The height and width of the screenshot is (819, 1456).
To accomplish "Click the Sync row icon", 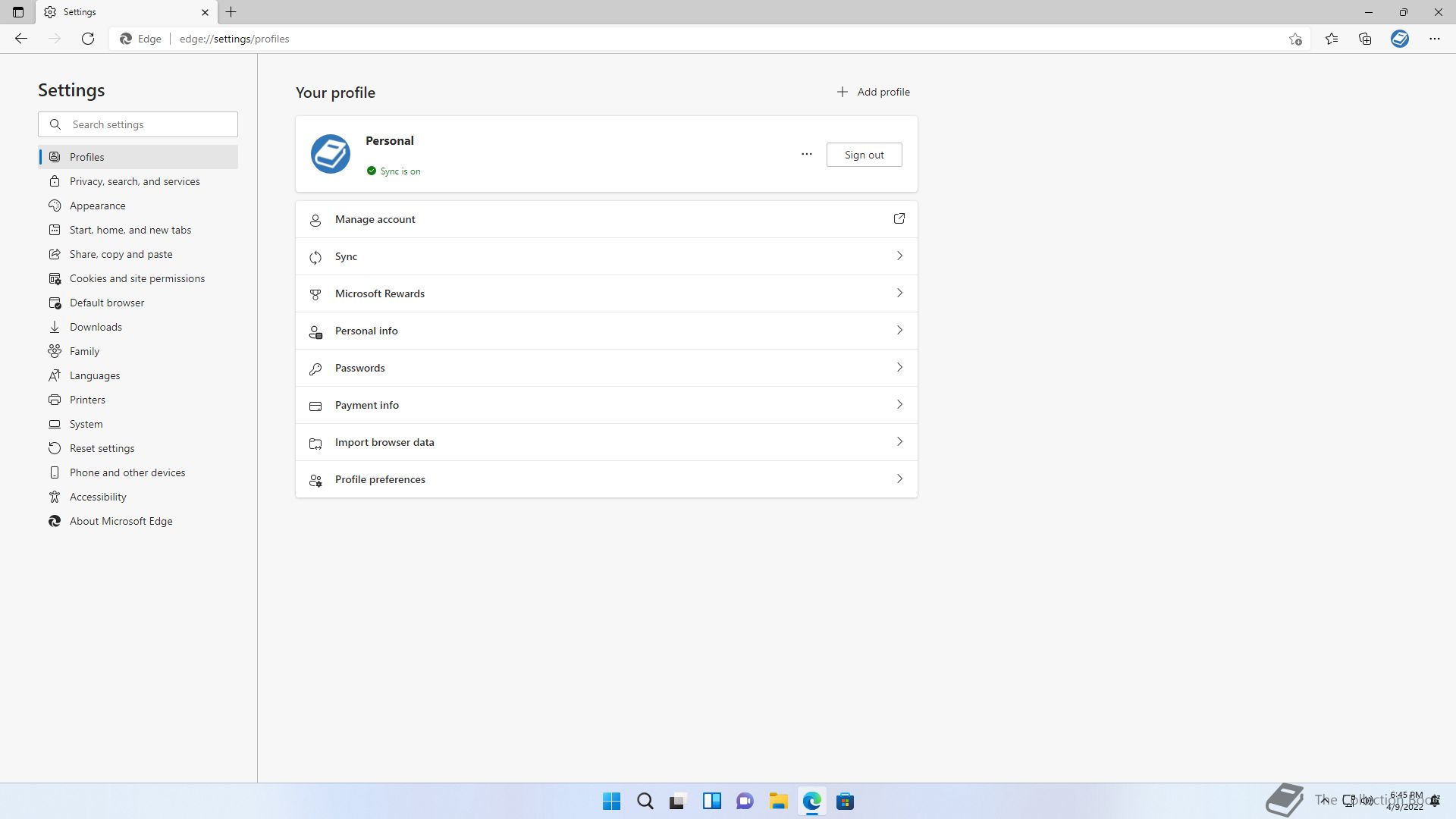I will click(315, 258).
